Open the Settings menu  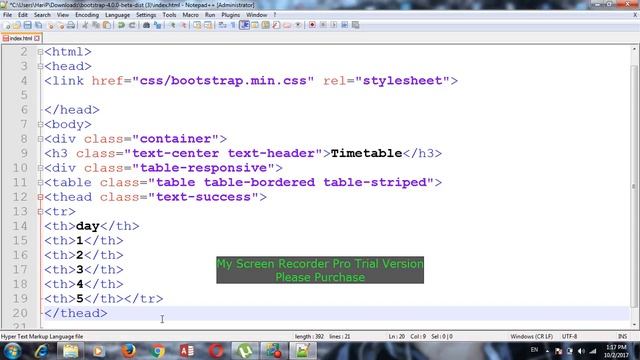(146, 15)
